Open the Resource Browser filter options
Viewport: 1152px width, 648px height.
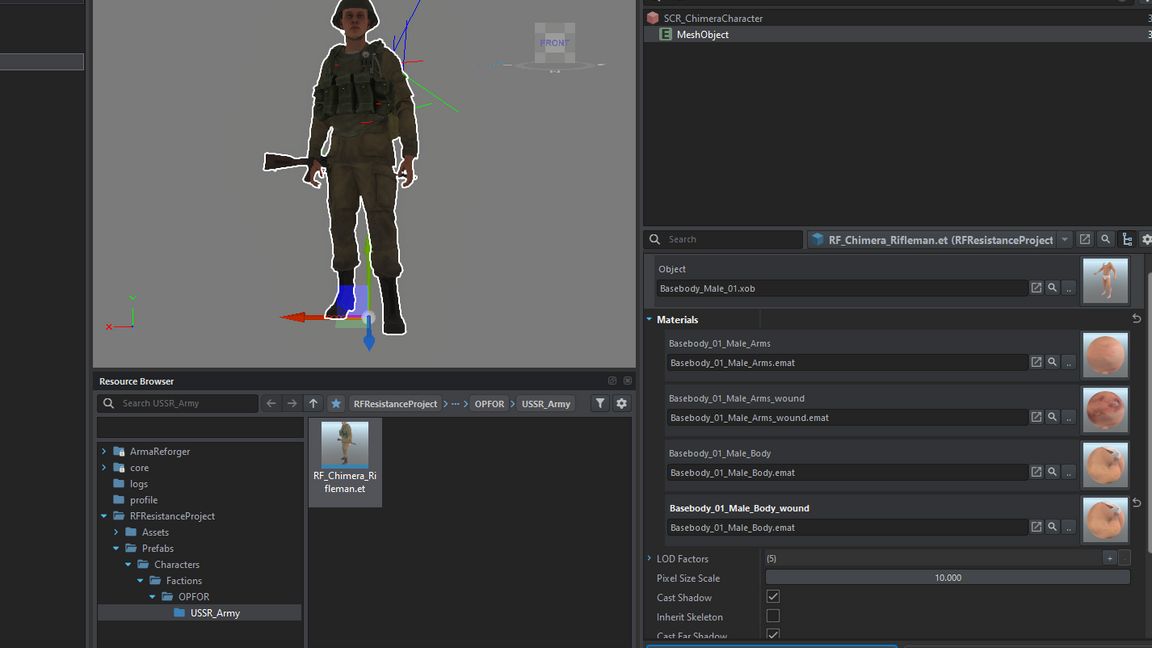[x=600, y=403]
